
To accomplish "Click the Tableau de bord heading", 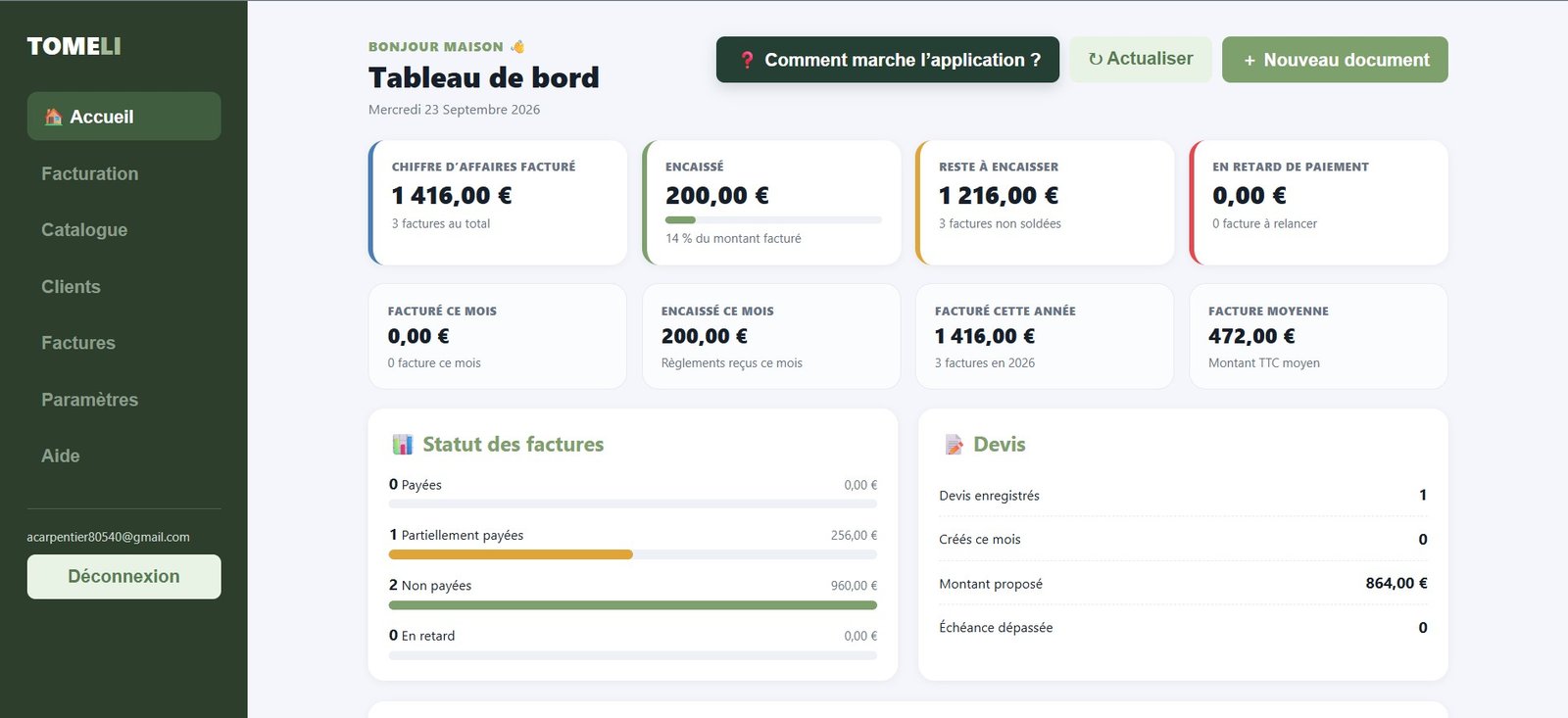I will coord(484,77).
